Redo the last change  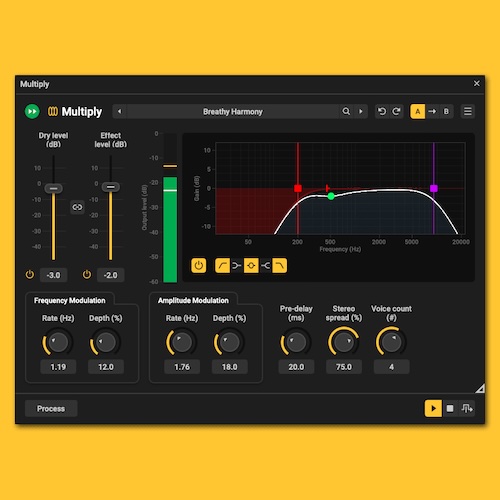[x=396, y=111]
